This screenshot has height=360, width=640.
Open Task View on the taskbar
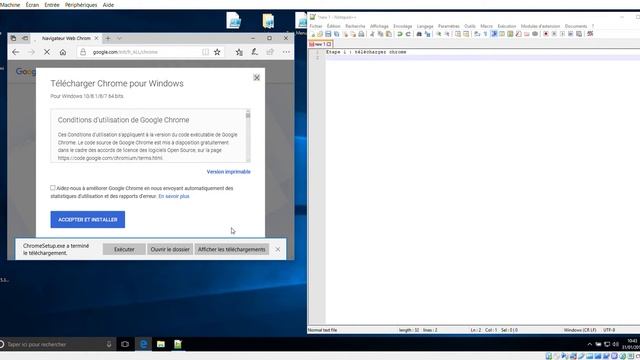(x=125, y=344)
